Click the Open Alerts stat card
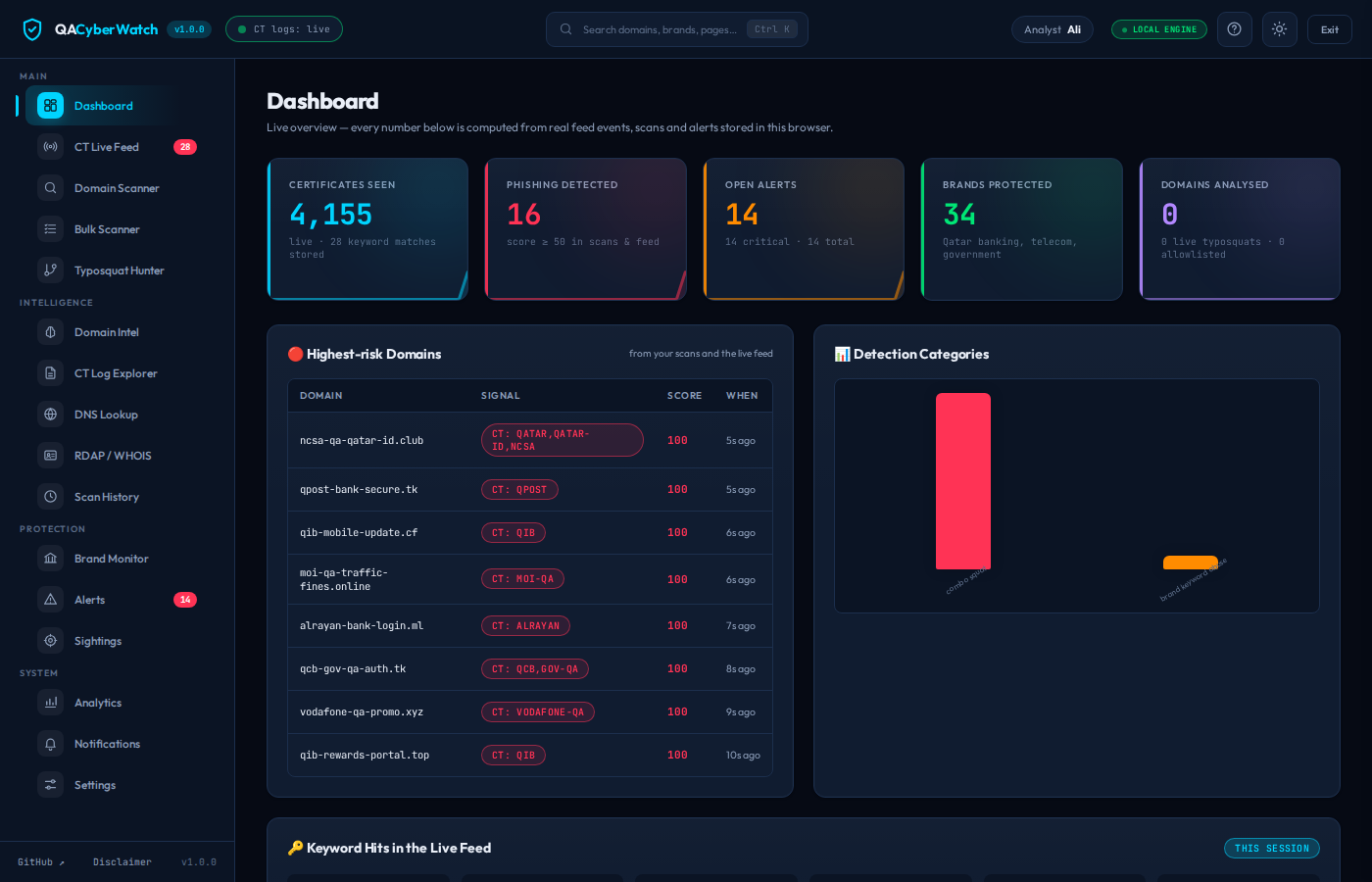The width and height of the screenshot is (1372, 882). point(804,229)
